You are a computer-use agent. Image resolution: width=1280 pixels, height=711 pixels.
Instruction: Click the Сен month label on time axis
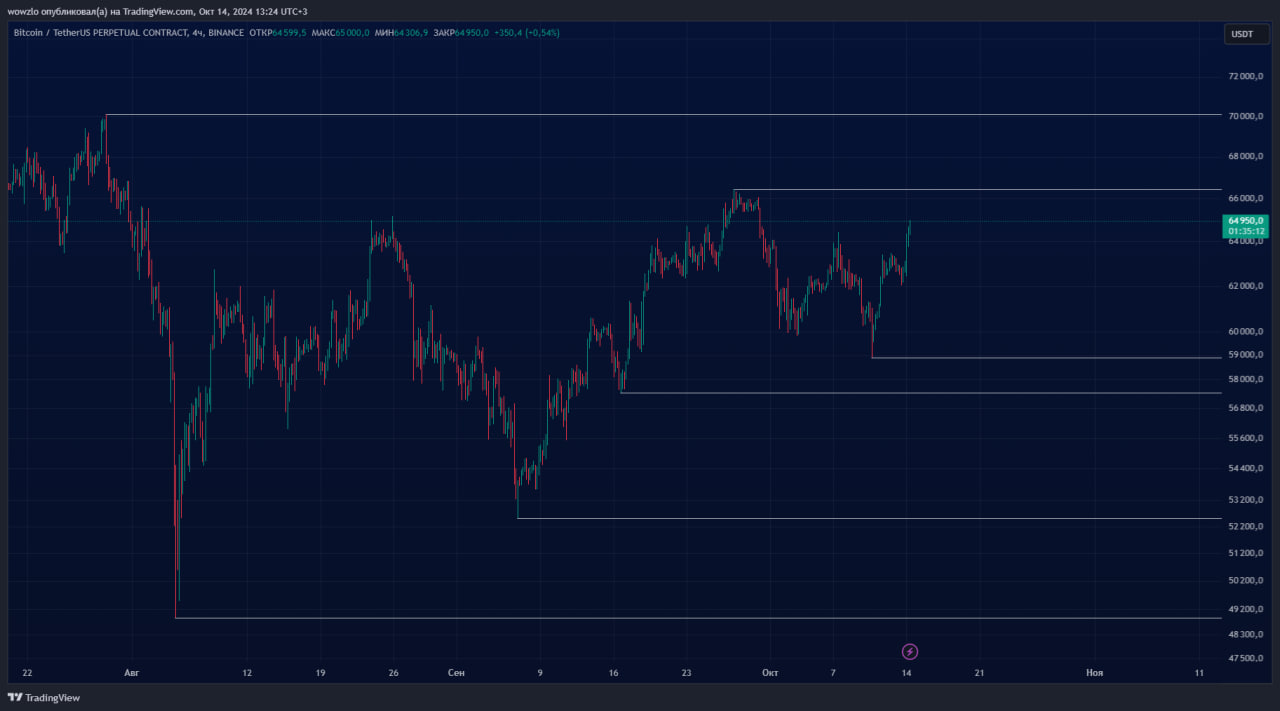[x=456, y=673]
